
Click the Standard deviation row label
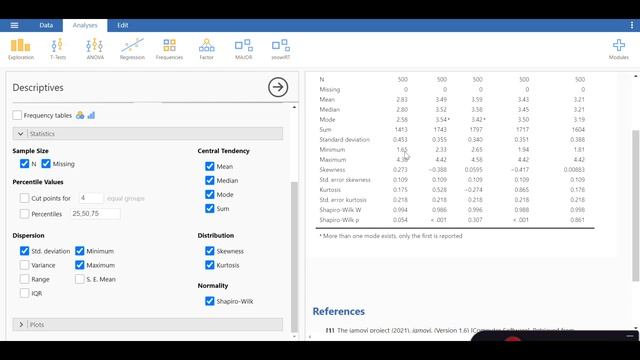[344, 140]
